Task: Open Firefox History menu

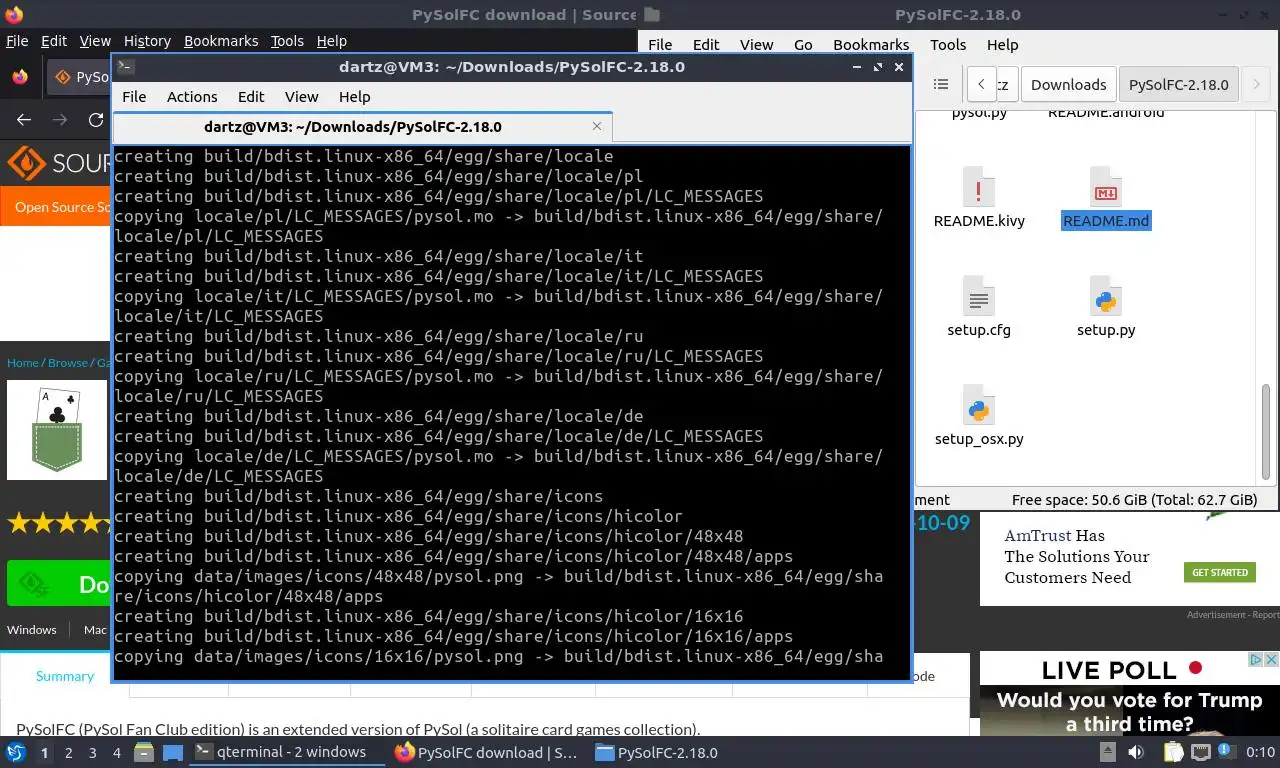Action: 147,41
